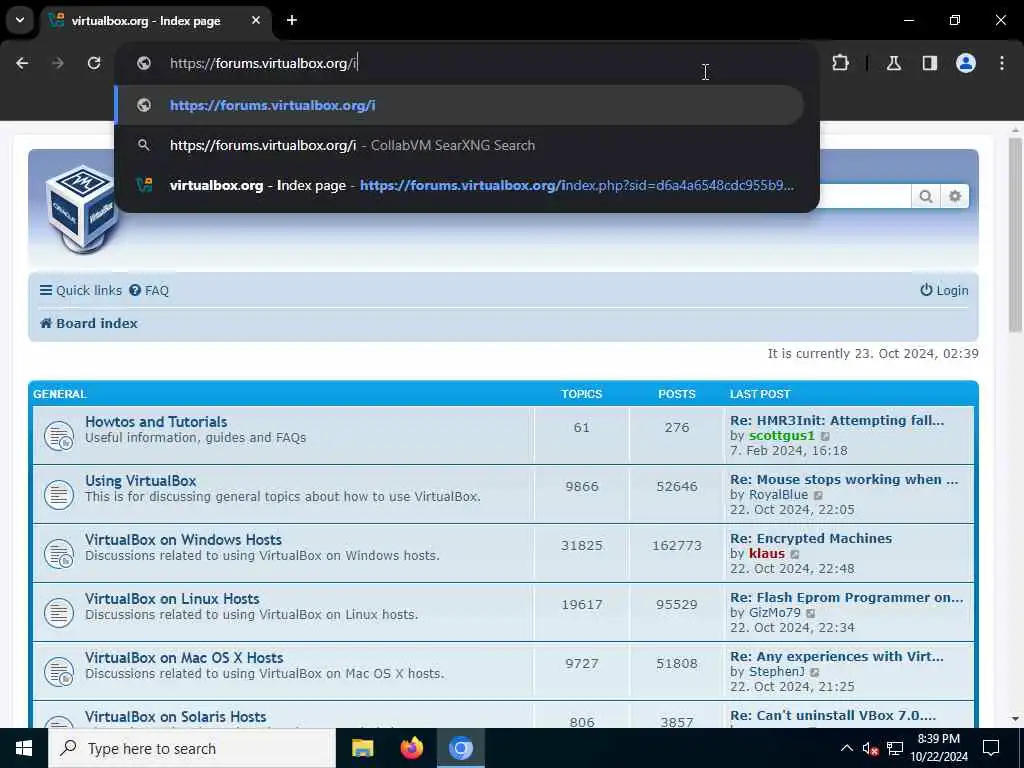
Task: View profile of user StephenJ
Action: click(776, 671)
